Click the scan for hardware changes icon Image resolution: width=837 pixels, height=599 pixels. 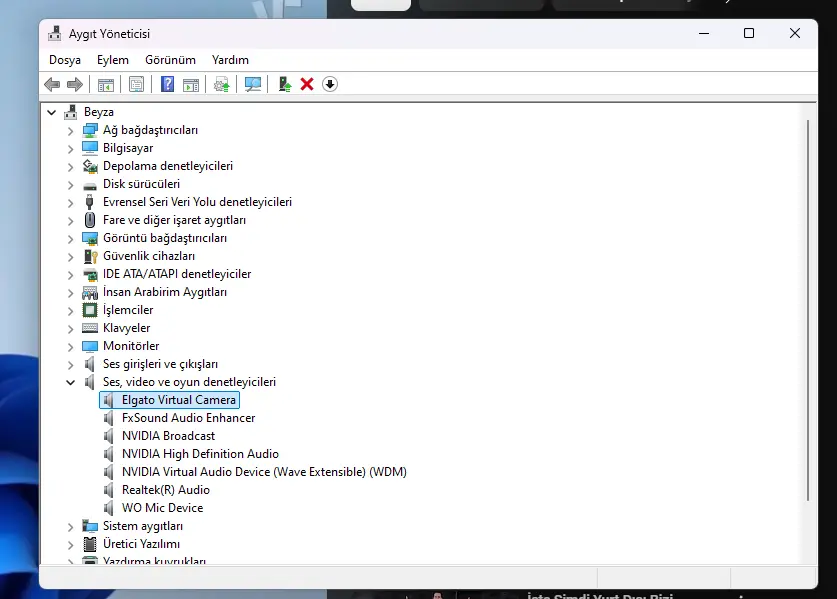253,84
